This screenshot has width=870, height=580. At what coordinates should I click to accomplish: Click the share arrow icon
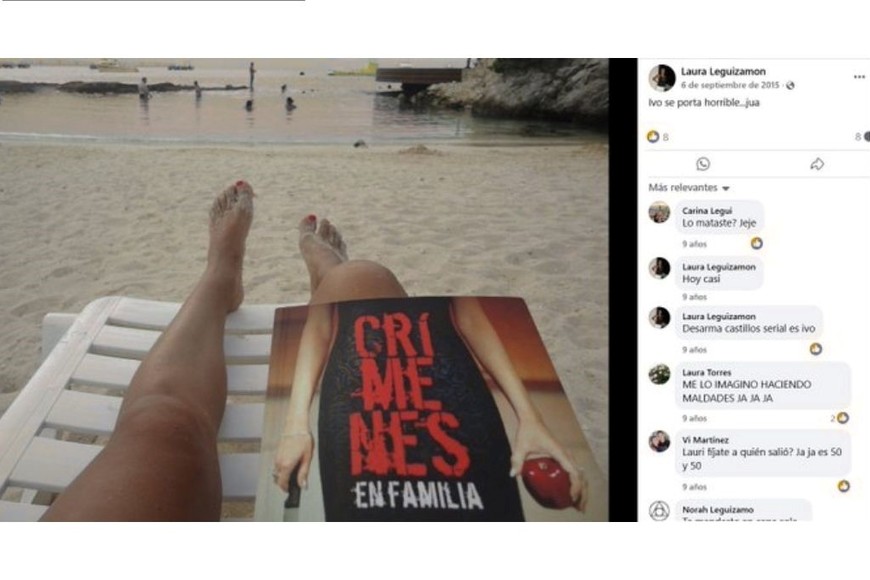click(817, 164)
